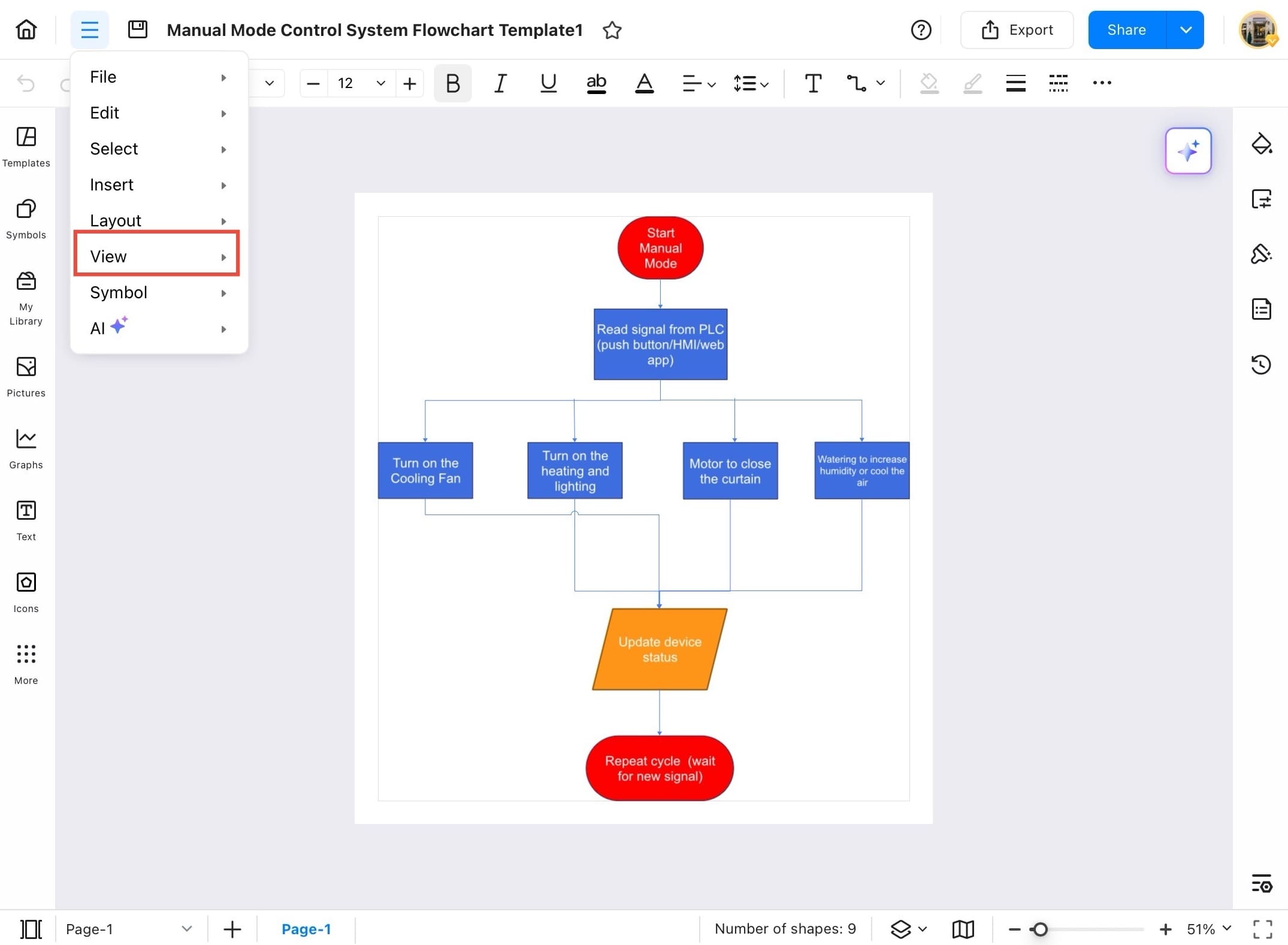Click the AI assistant sparkle button
1288x945 pixels.
click(1187, 150)
